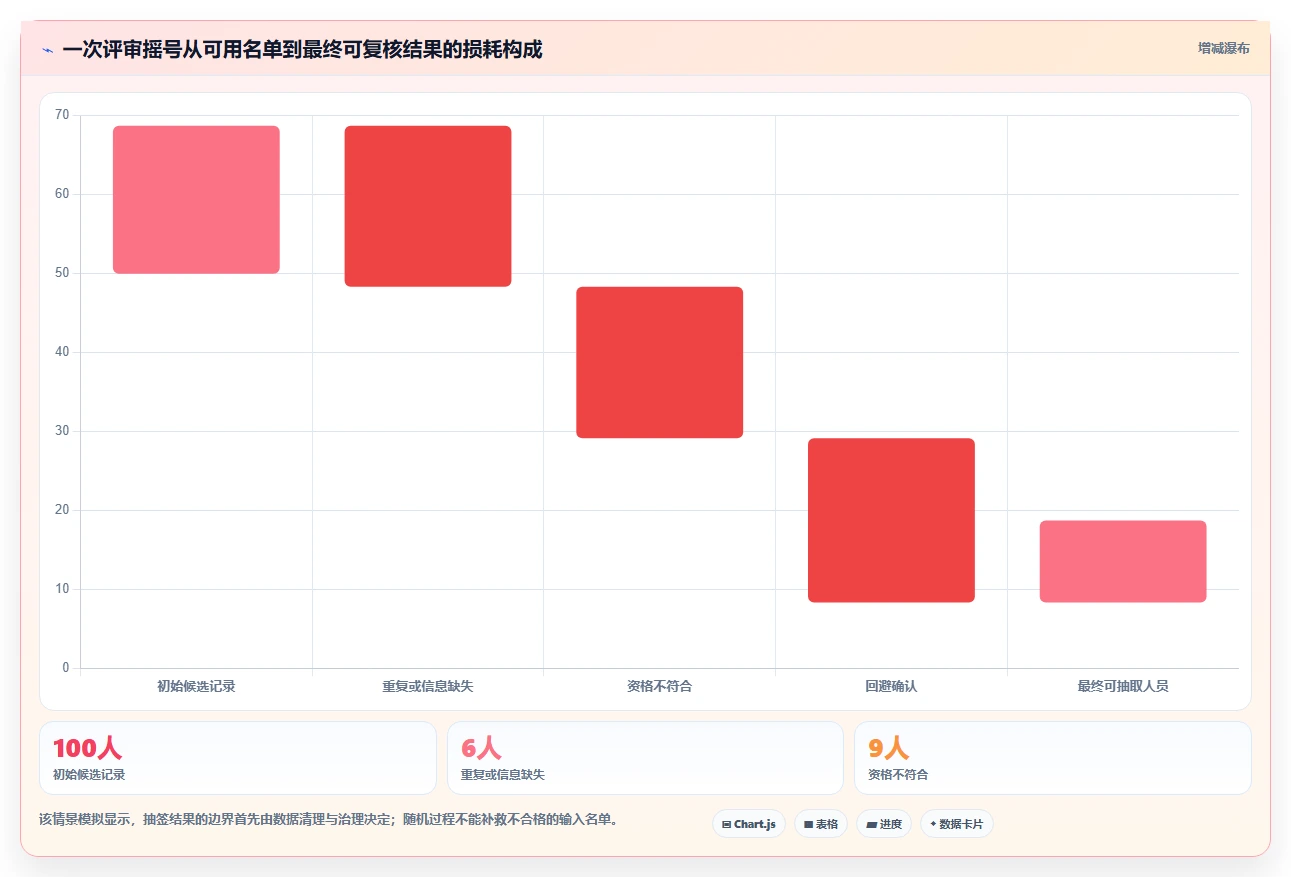Image resolution: width=1291 pixels, height=877 pixels.
Task: Click the 重复或信息缺失 x-axis label
Action: point(428,686)
